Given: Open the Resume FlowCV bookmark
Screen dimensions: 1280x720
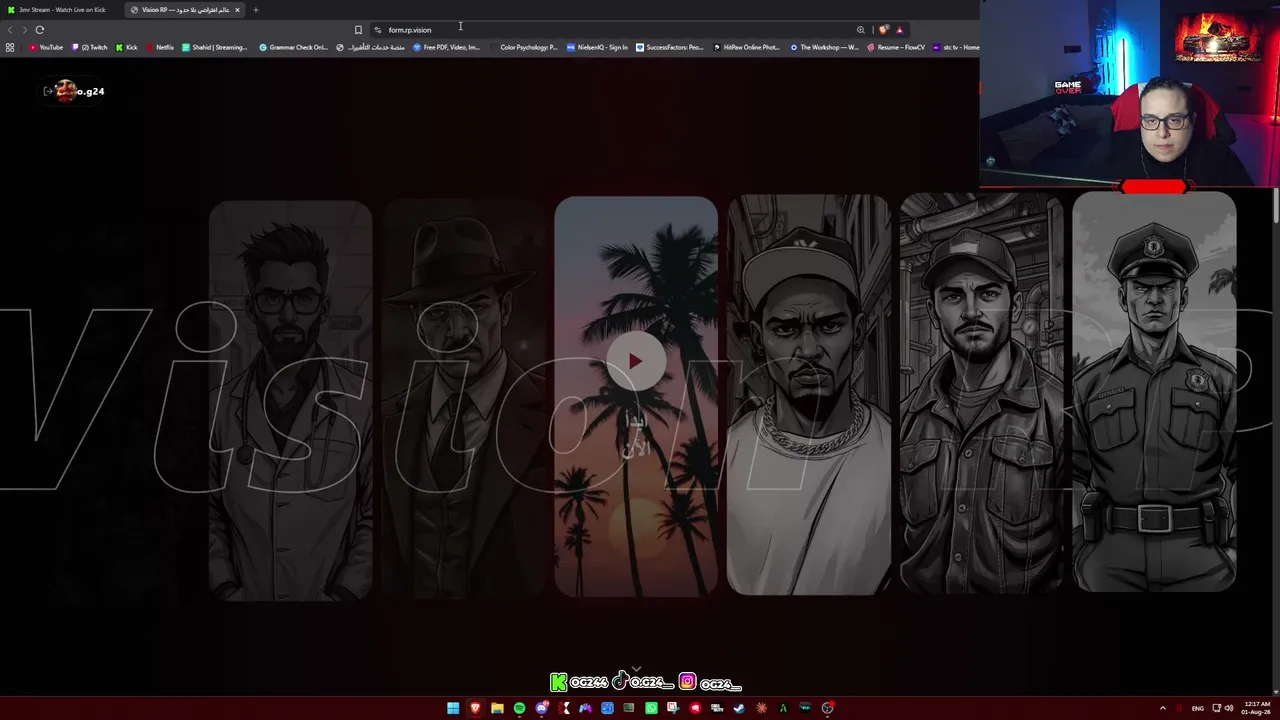Looking at the screenshot, I should [896, 47].
